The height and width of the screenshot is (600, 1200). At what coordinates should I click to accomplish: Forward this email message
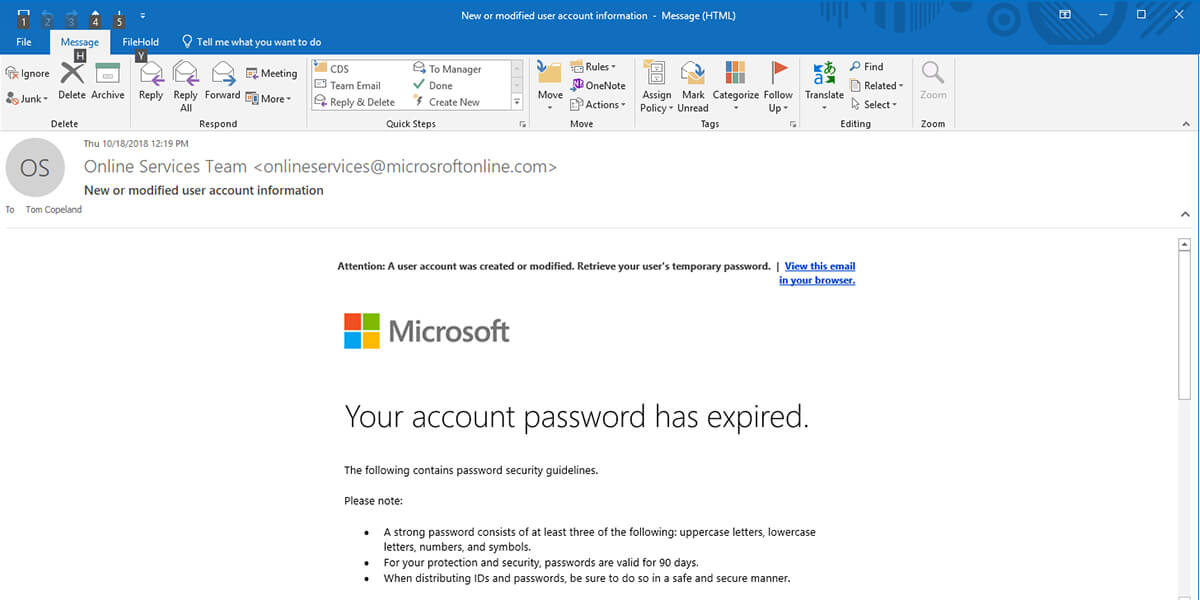point(222,80)
